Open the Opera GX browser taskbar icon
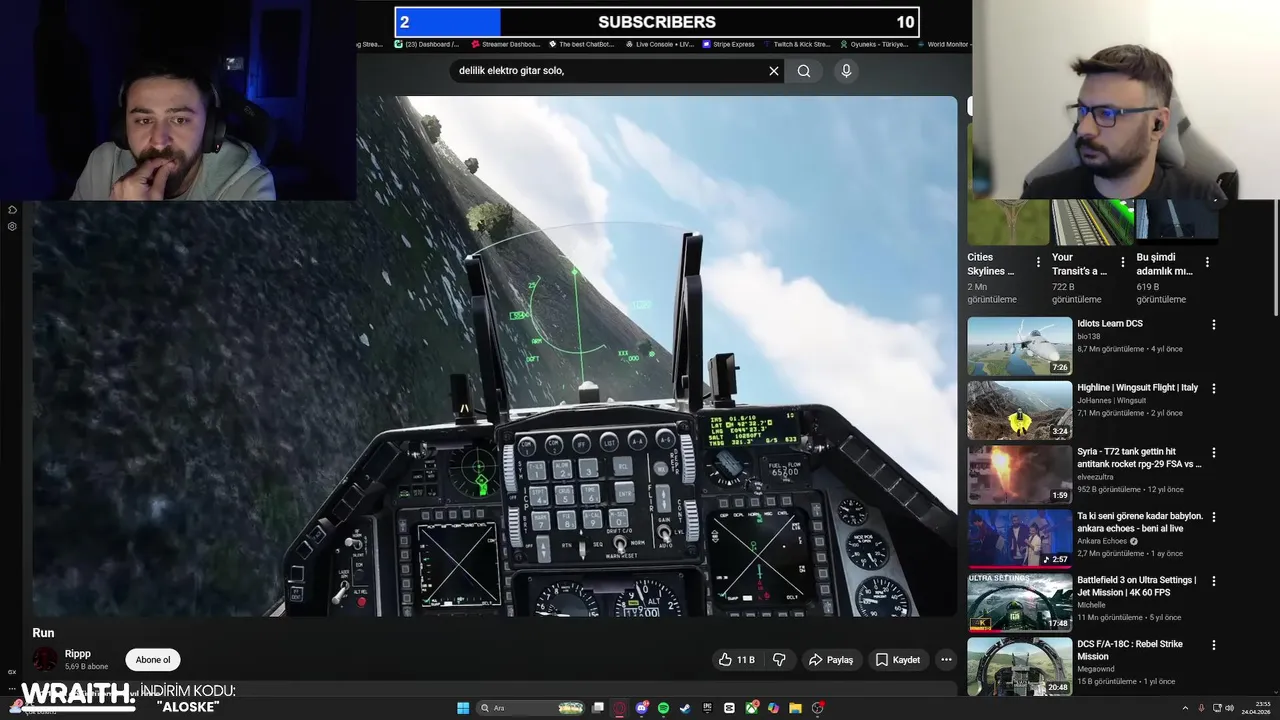This screenshot has width=1280, height=720. tap(619, 708)
